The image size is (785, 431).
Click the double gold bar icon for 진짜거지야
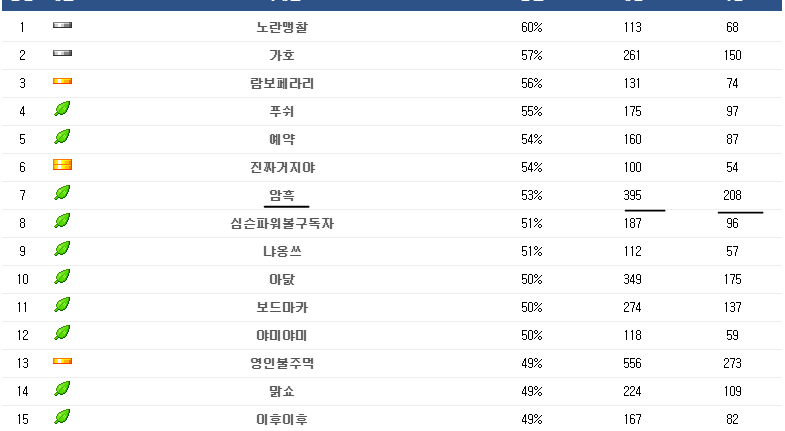(x=62, y=165)
